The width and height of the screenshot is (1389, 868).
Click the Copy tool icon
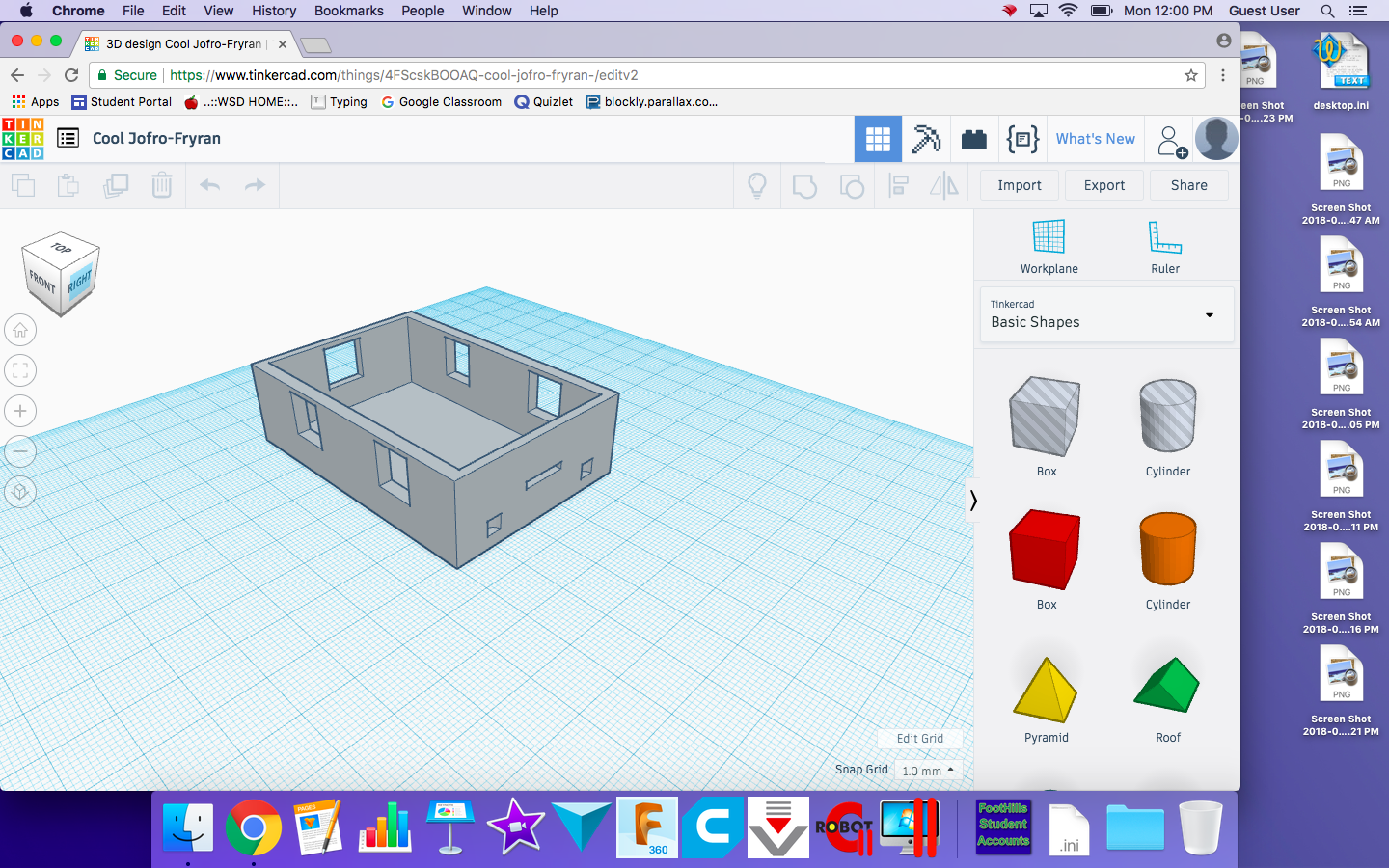coord(23,185)
